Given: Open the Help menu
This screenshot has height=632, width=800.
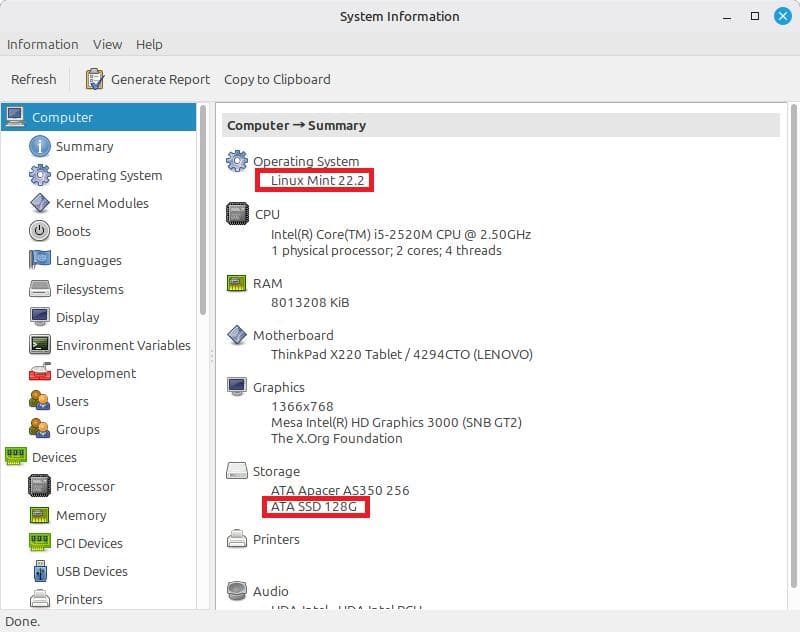Looking at the screenshot, I should [149, 44].
